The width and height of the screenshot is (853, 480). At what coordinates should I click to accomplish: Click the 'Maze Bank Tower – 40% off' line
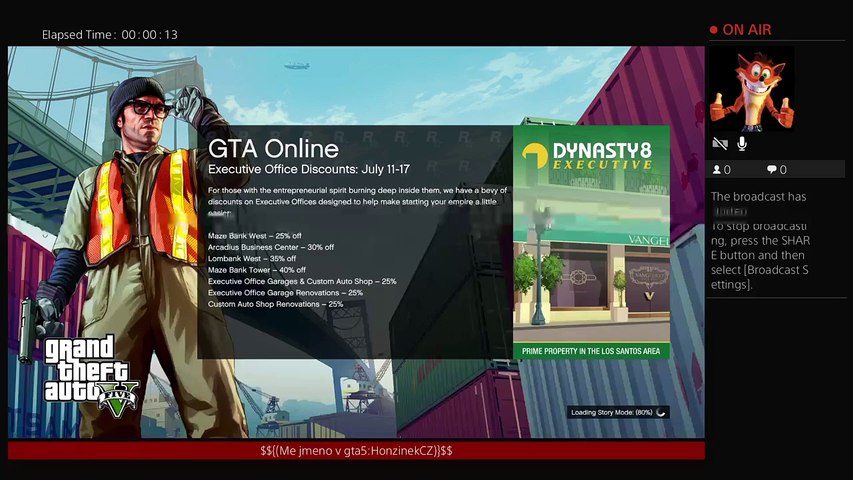pos(257,270)
